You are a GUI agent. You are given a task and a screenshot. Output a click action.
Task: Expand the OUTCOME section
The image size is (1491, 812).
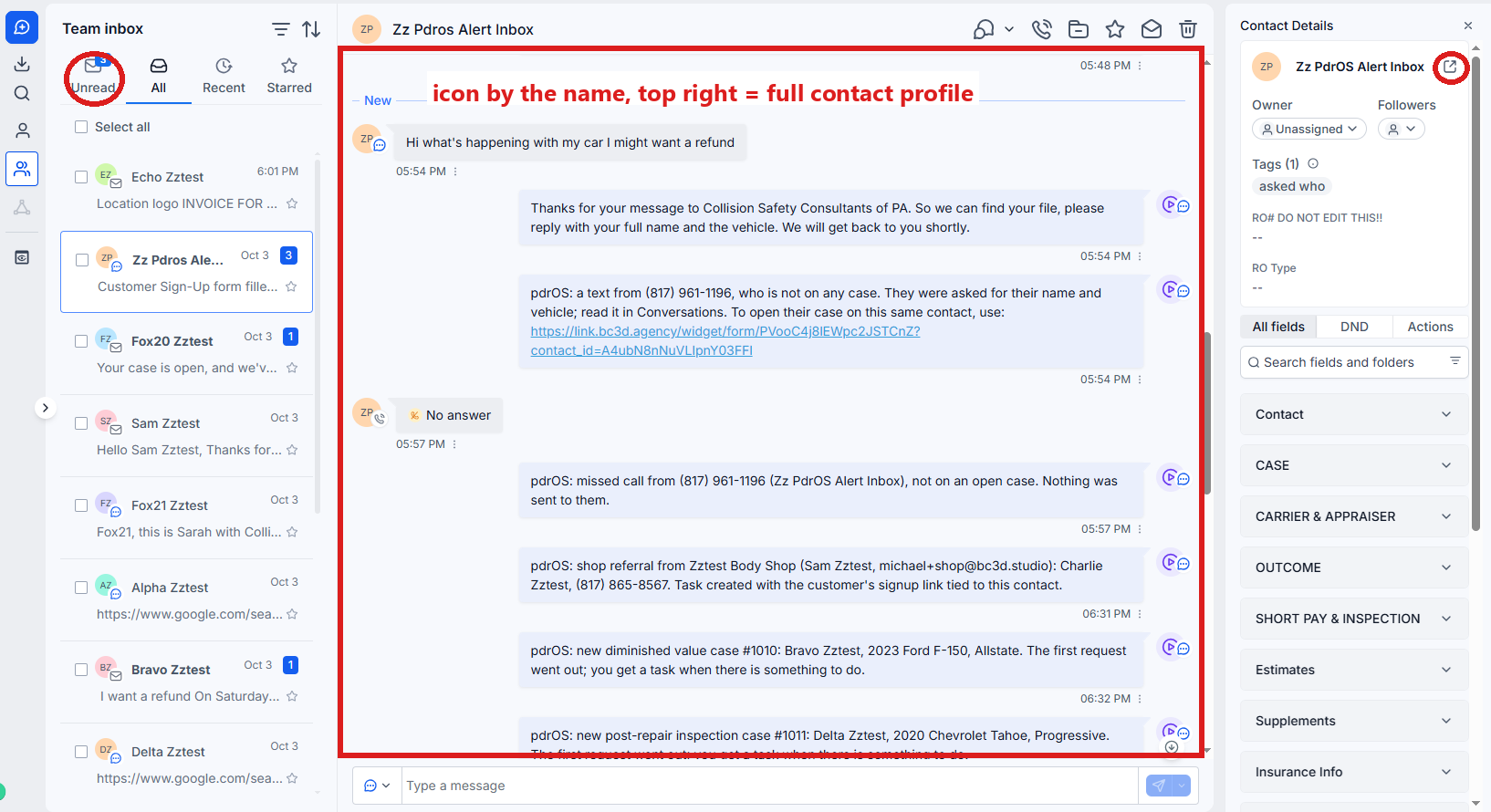(1354, 567)
